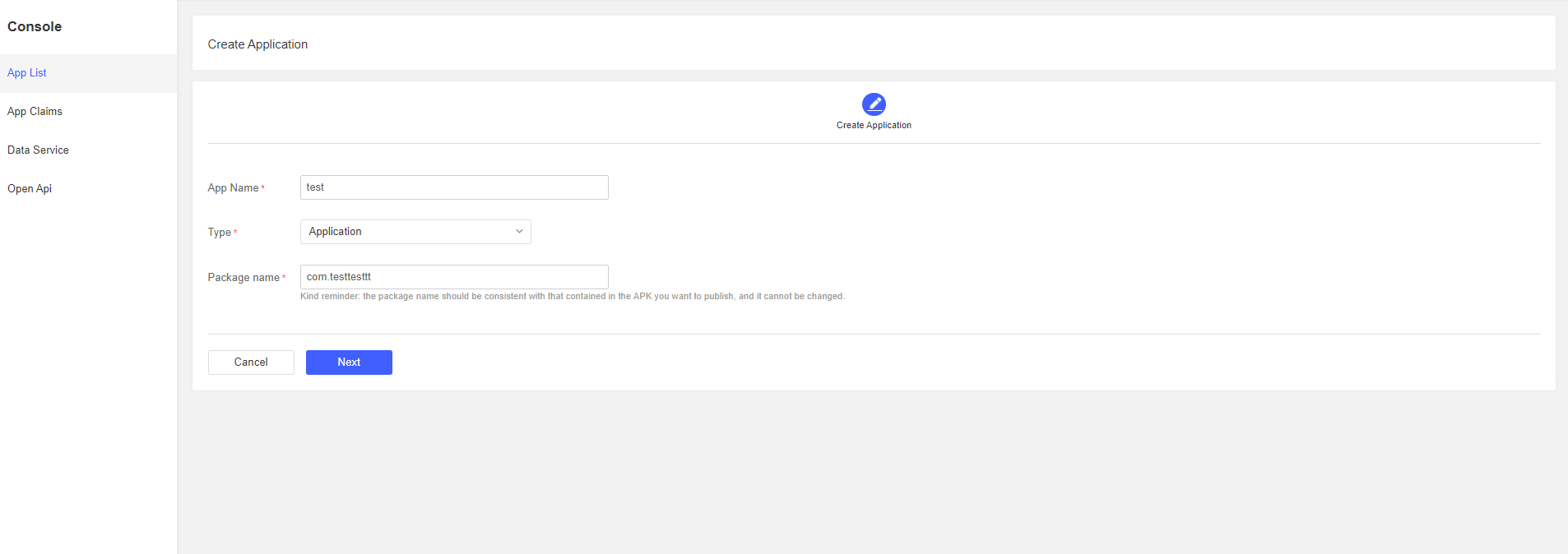The height and width of the screenshot is (554, 1568).
Task: Click the blank gray area below the form
Action: coord(872,473)
